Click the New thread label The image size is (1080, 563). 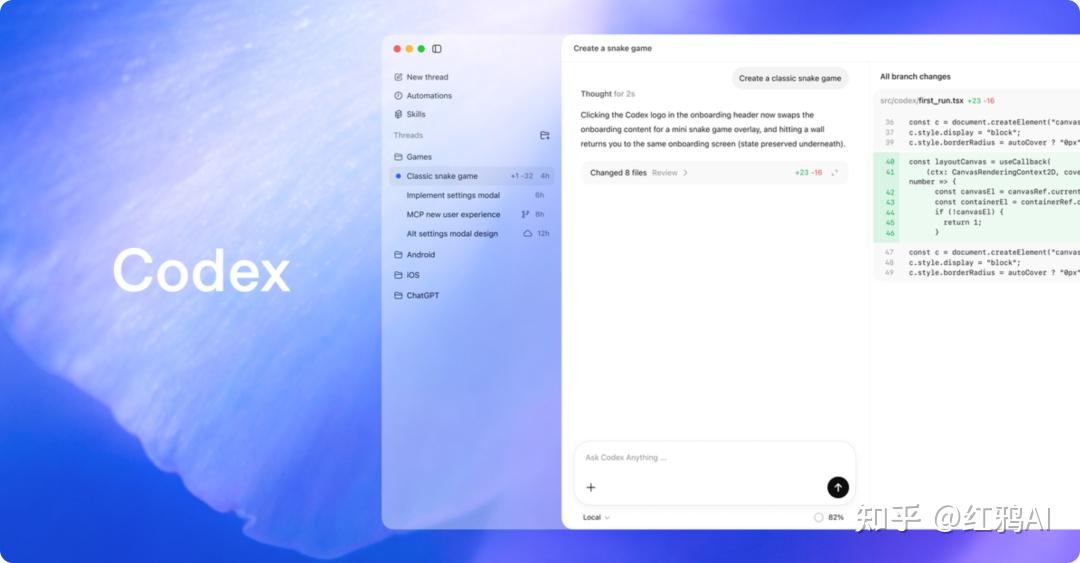pos(427,77)
